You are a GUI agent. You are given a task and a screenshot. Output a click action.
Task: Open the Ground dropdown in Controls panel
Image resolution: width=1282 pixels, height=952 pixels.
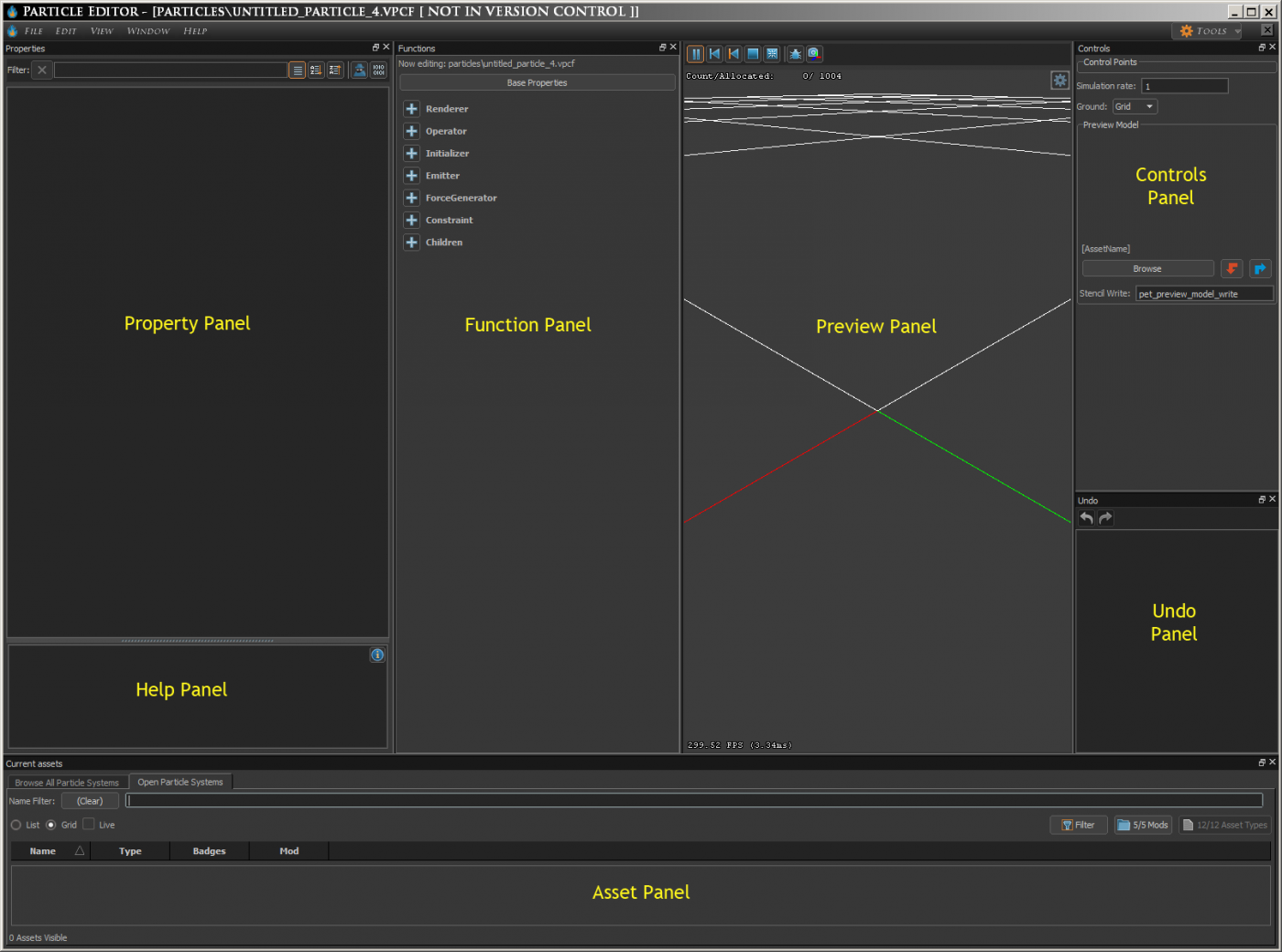tap(1134, 105)
